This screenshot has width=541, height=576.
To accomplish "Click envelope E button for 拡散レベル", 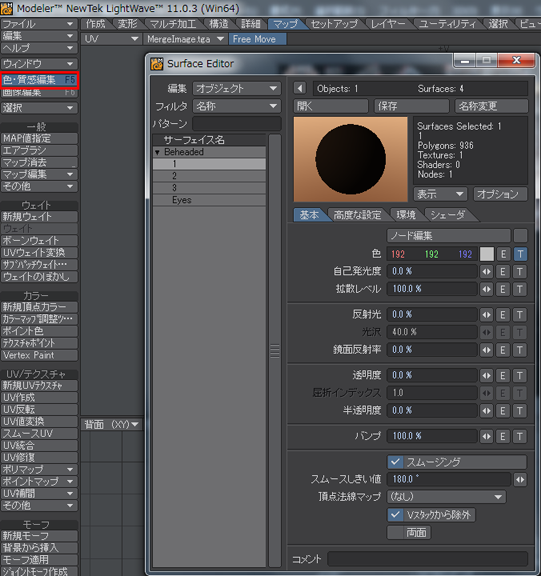I will pos(503,289).
